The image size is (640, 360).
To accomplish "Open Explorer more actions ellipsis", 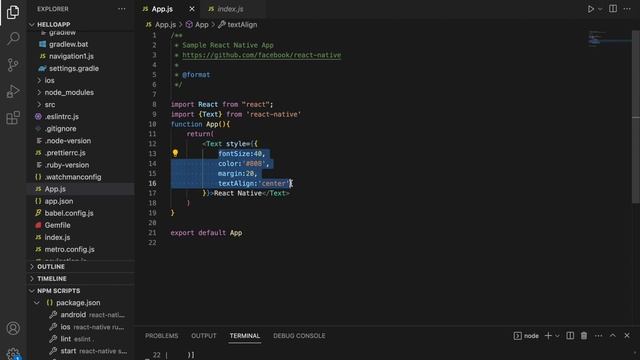I will (x=122, y=9).
